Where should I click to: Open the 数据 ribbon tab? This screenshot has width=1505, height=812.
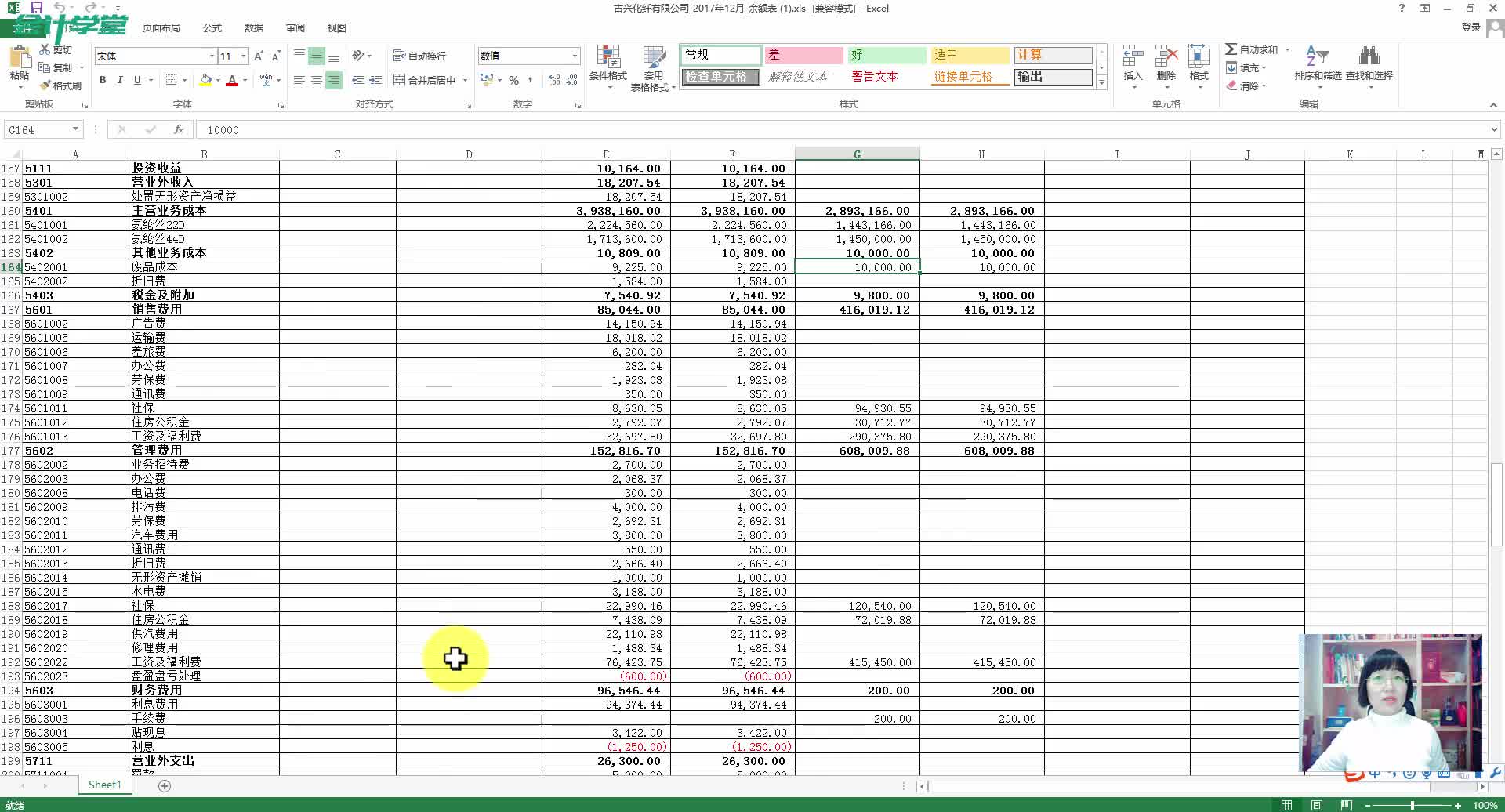tap(254, 27)
